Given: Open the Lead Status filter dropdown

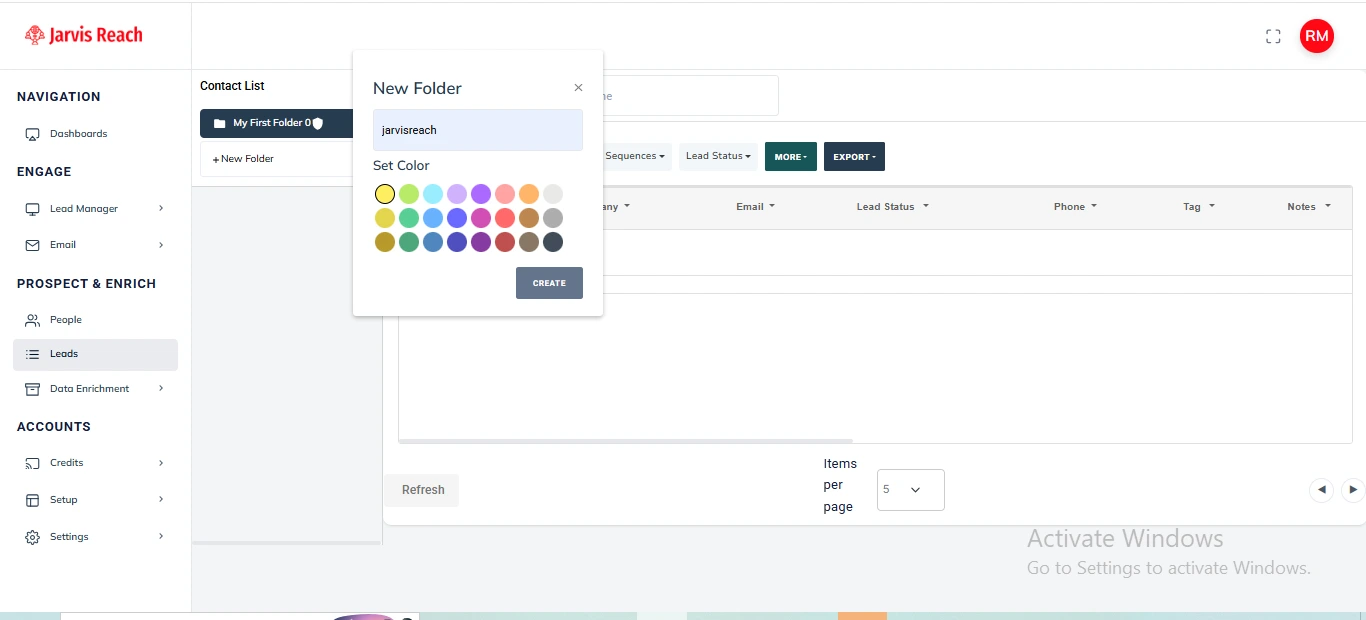Looking at the screenshot, I should (x=718, y=156).
